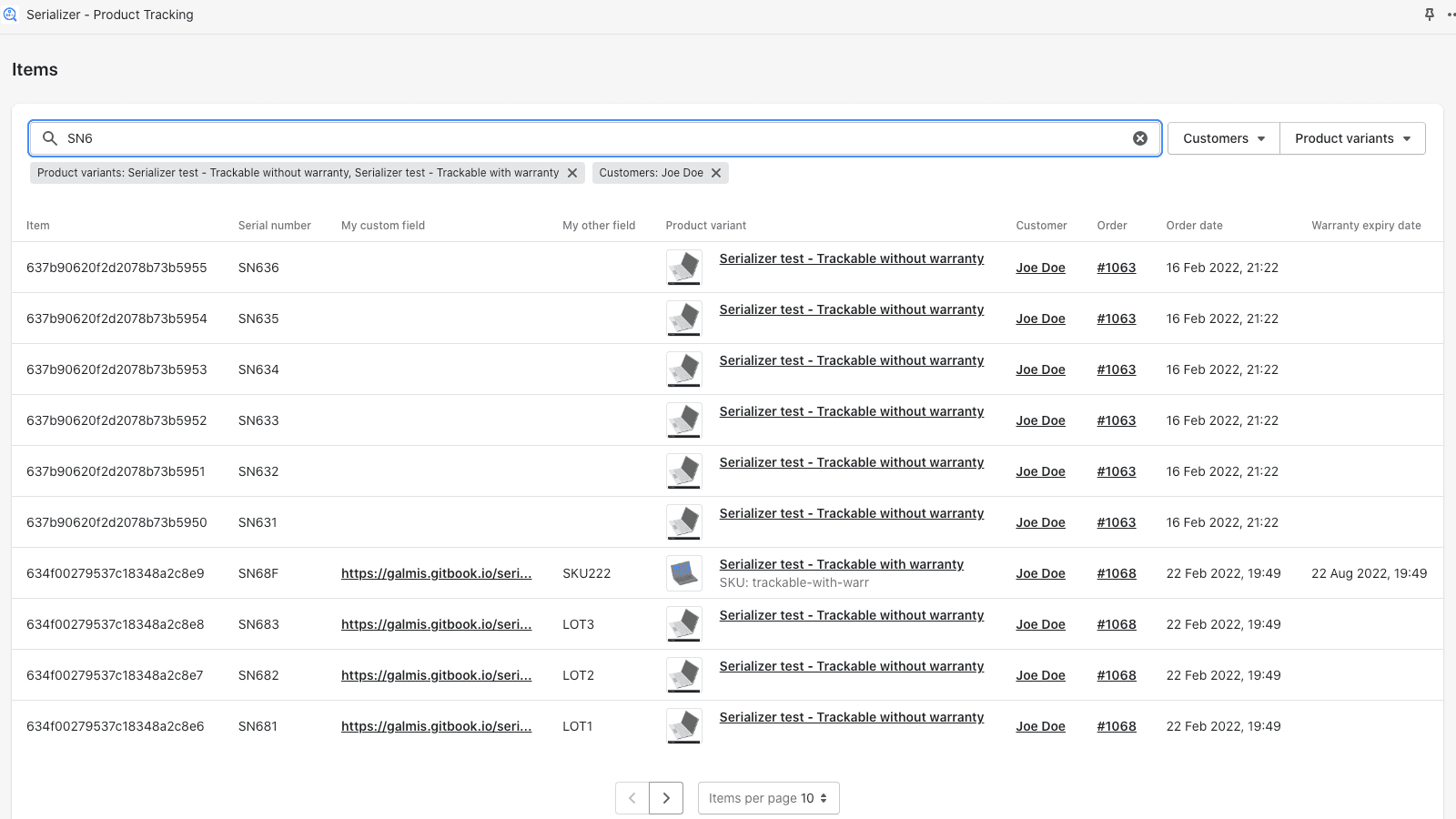The height and width of the screenshot is (819, 1456).
Task: Open the more options ellipsis menu
Action: coord(1450,15)
